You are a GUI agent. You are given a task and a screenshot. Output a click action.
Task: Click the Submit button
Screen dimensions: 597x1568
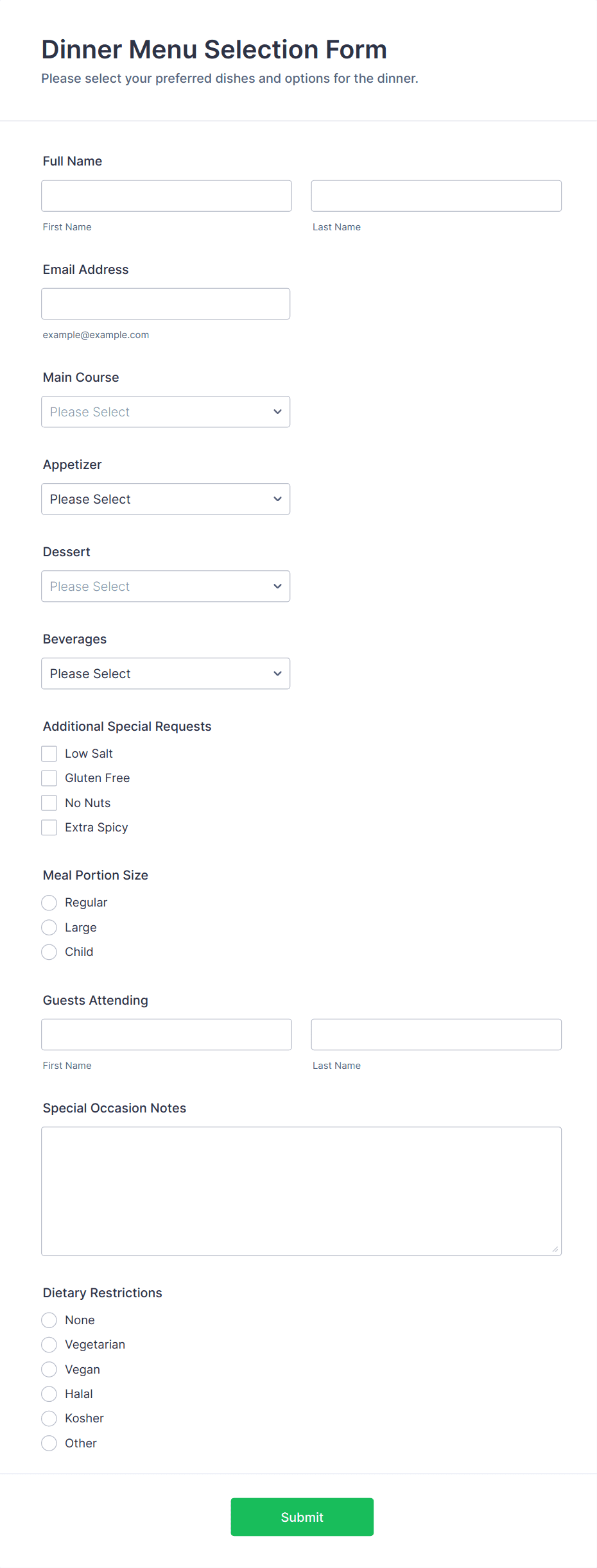pos(302,1517)
